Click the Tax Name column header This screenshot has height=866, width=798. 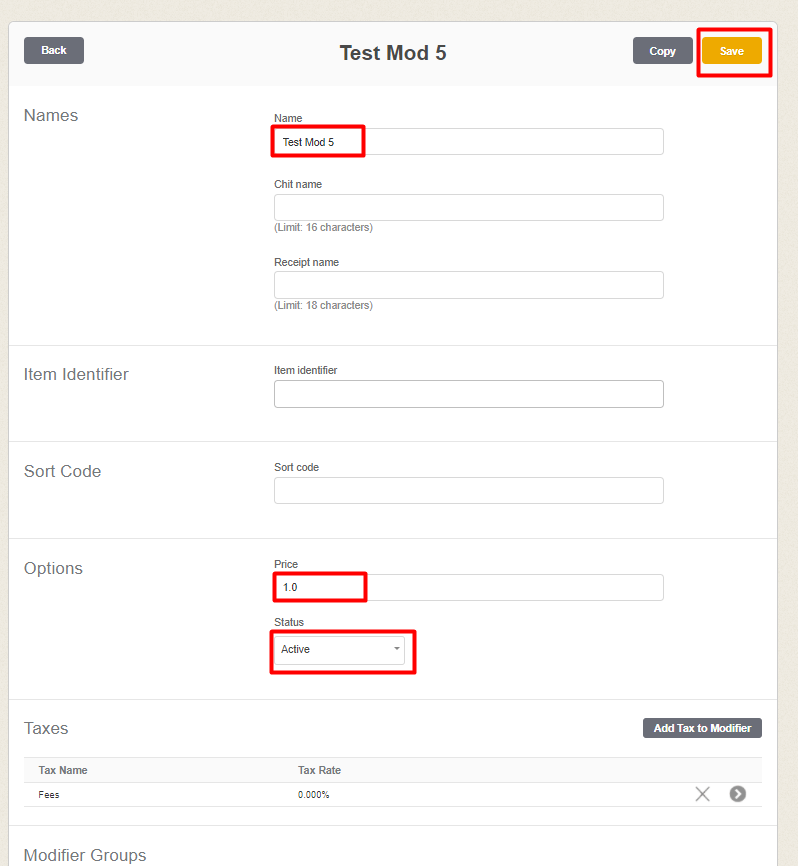[63, 770]
